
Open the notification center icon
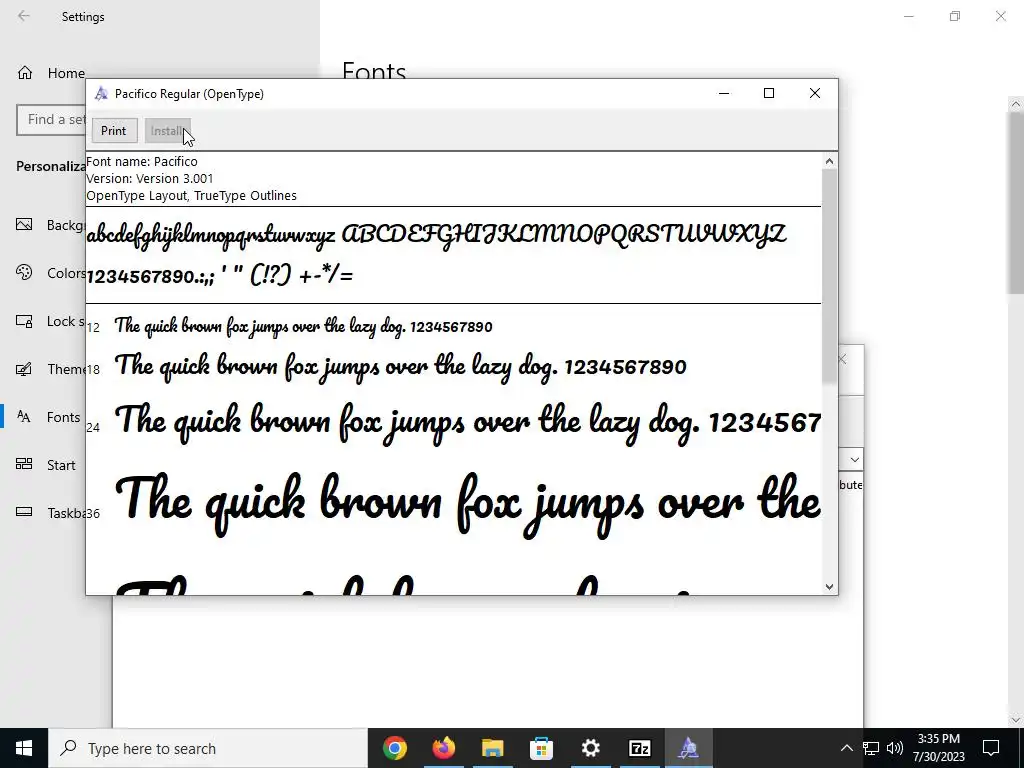pos(991,748)
